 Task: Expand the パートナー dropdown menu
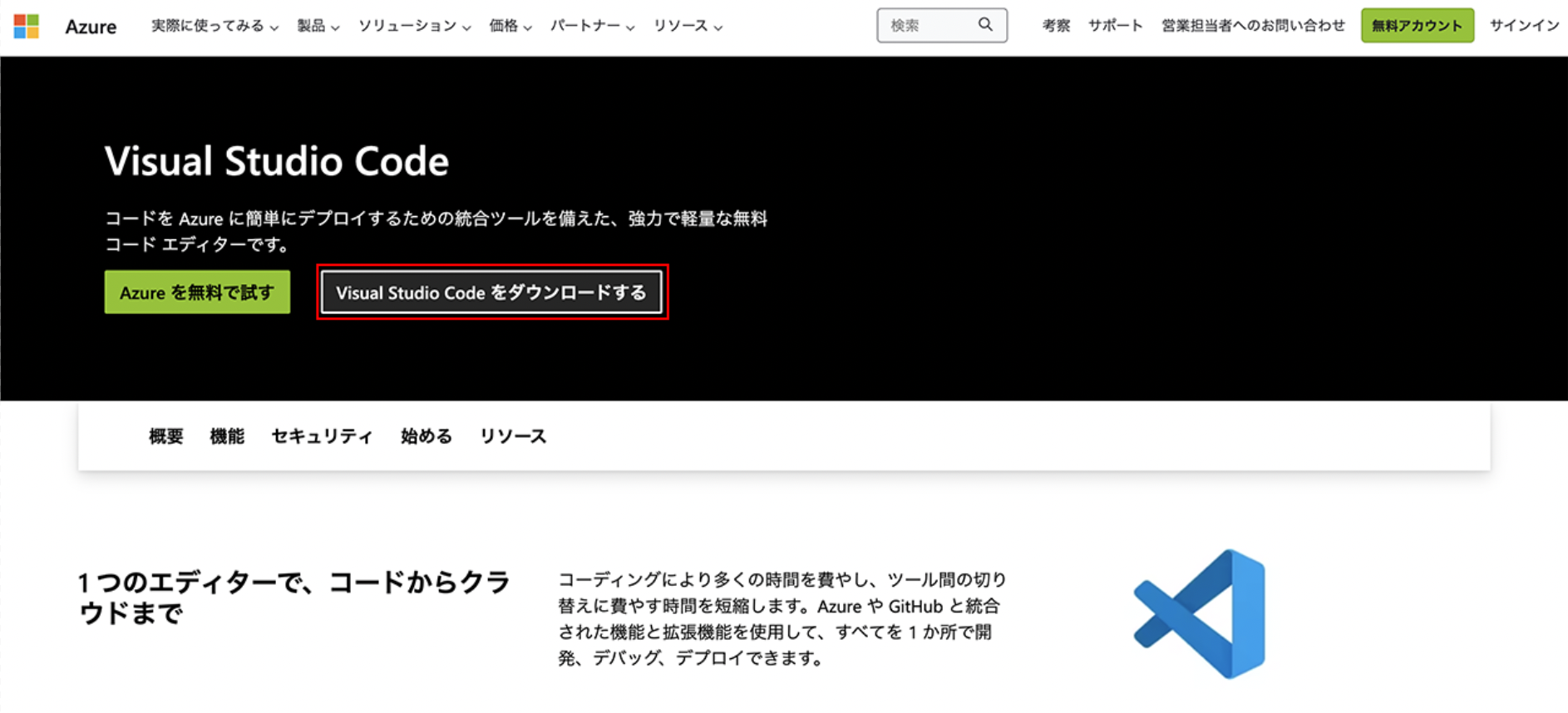[592, 26]
